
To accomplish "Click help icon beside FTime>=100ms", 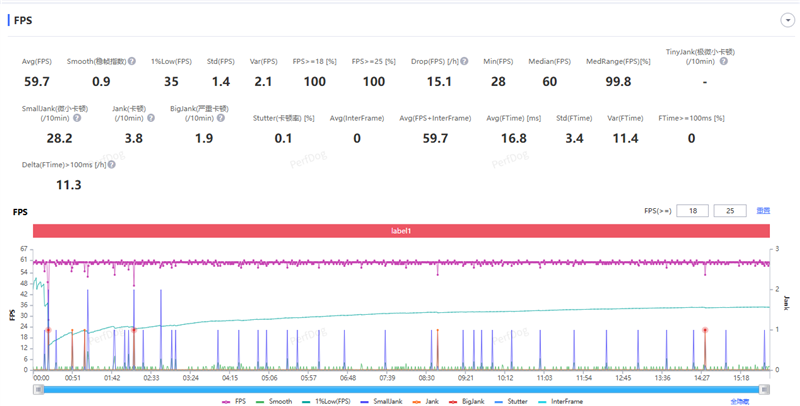I will 731,118.
